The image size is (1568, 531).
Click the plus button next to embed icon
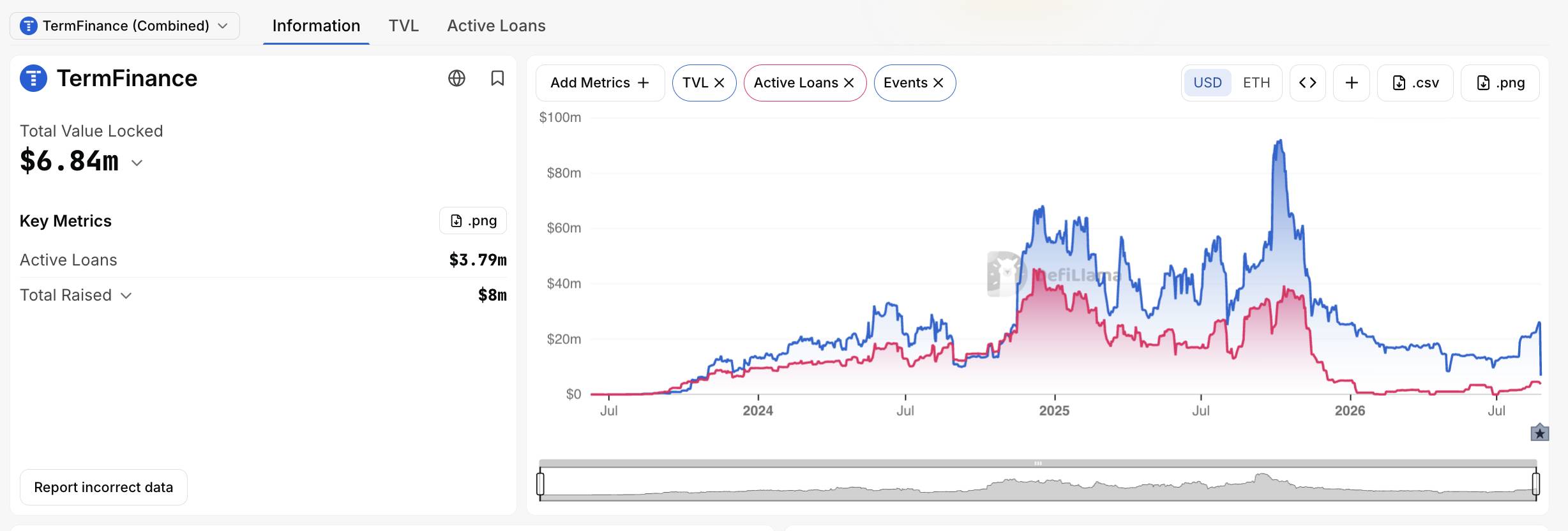tap(1352, 83)
